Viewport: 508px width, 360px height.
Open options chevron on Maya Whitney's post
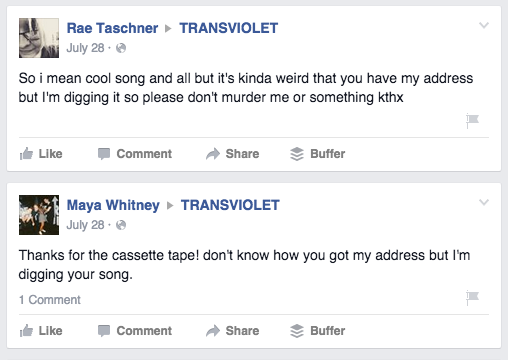point(484,202)
